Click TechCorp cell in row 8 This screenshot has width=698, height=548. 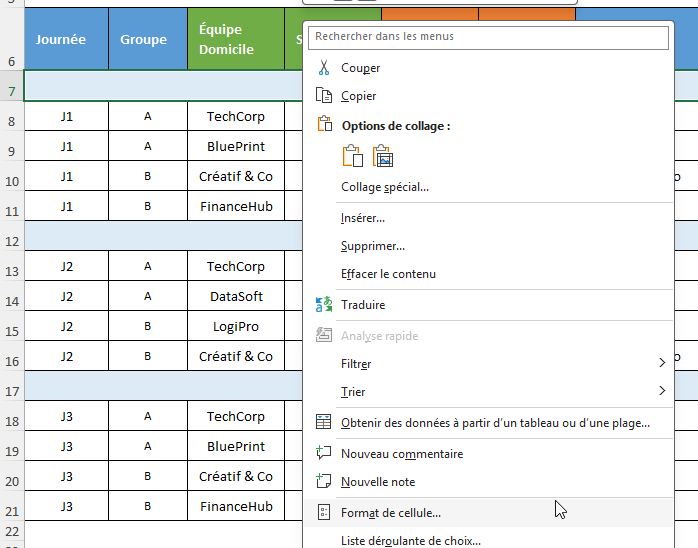point(236,116)
